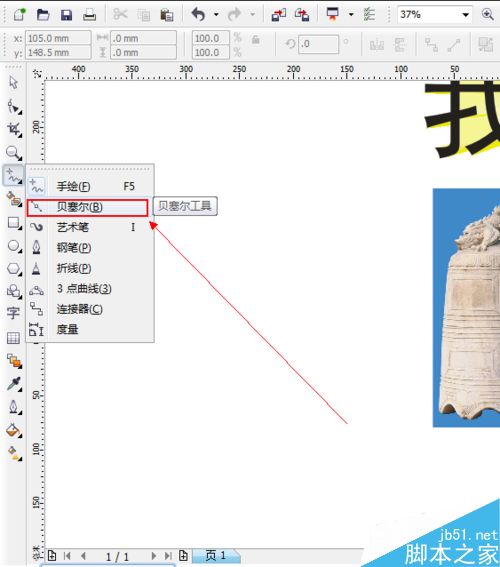Viewport: 500px width, 567px height.
Task: Open the undo history dropdown arrow
Action: click(216, 14)
